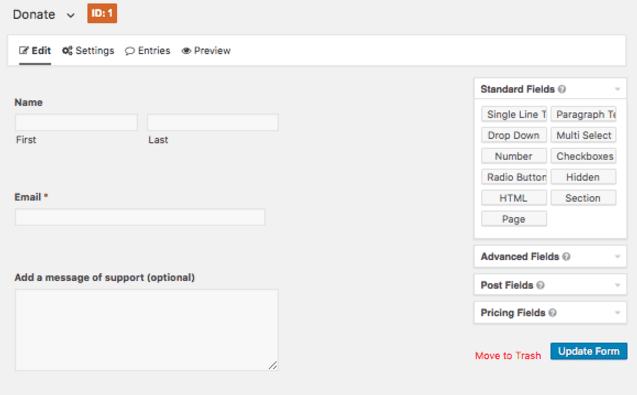Click the Standard Fields help icon
637x395 pixels.
pos(562,89)
